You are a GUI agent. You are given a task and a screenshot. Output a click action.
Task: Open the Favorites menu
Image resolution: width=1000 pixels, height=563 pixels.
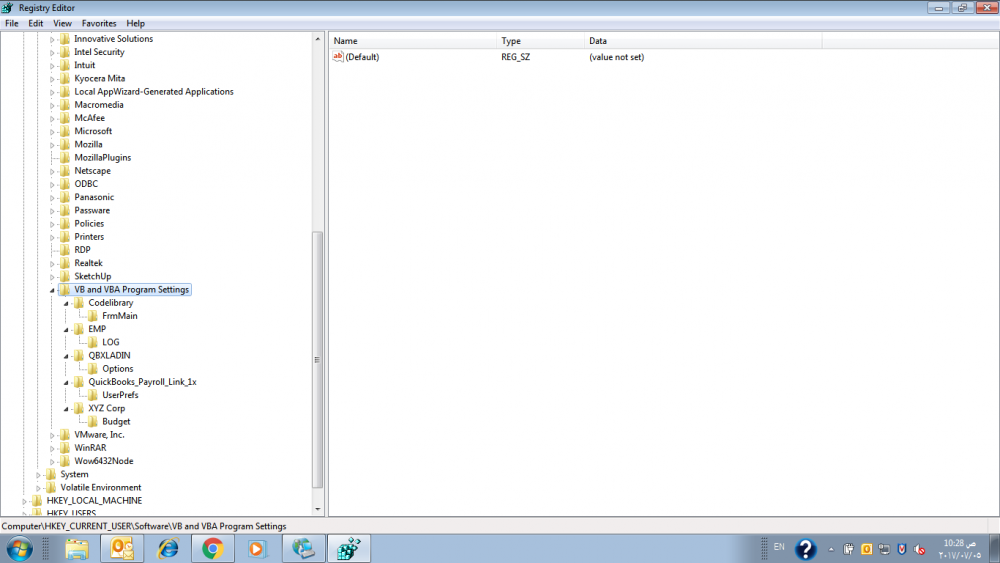click(x=99, y=24)
